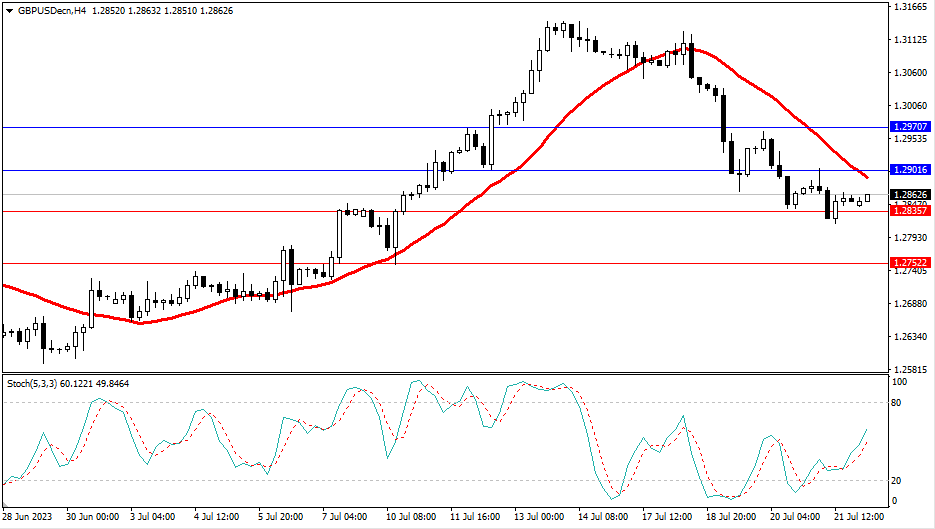Click the 13 Jul 00:00 time label

pyautogui.click(x=538, y=517)
